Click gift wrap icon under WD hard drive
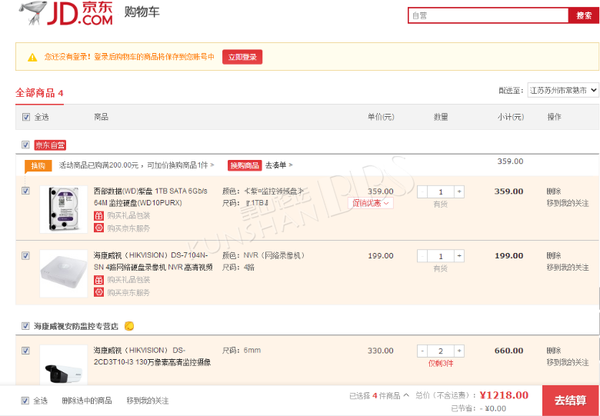This screenshot has height=416, width=600. pyautogui.click(x=99, y=215)
